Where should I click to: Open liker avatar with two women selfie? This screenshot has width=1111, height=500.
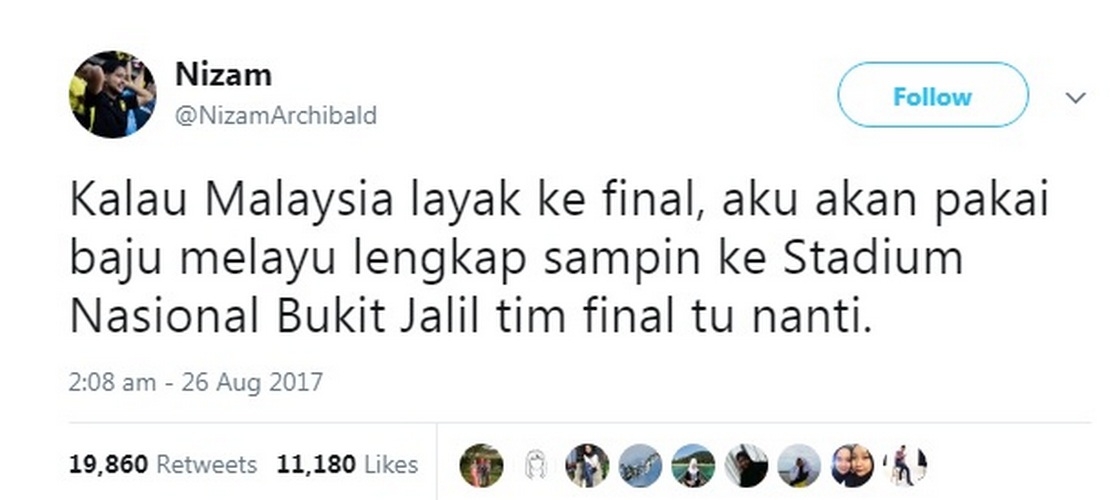[x=853, y=465]
